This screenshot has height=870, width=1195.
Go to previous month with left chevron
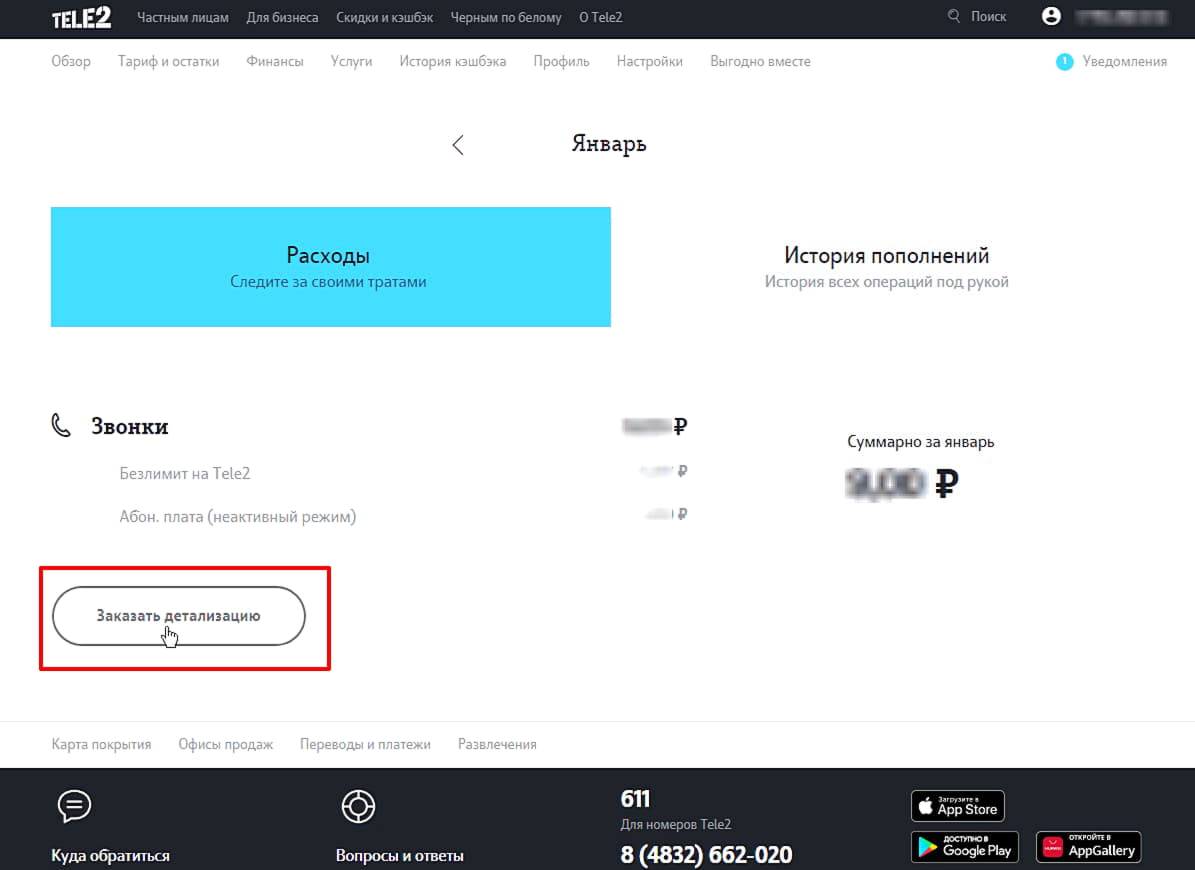[x=458, y=145]
